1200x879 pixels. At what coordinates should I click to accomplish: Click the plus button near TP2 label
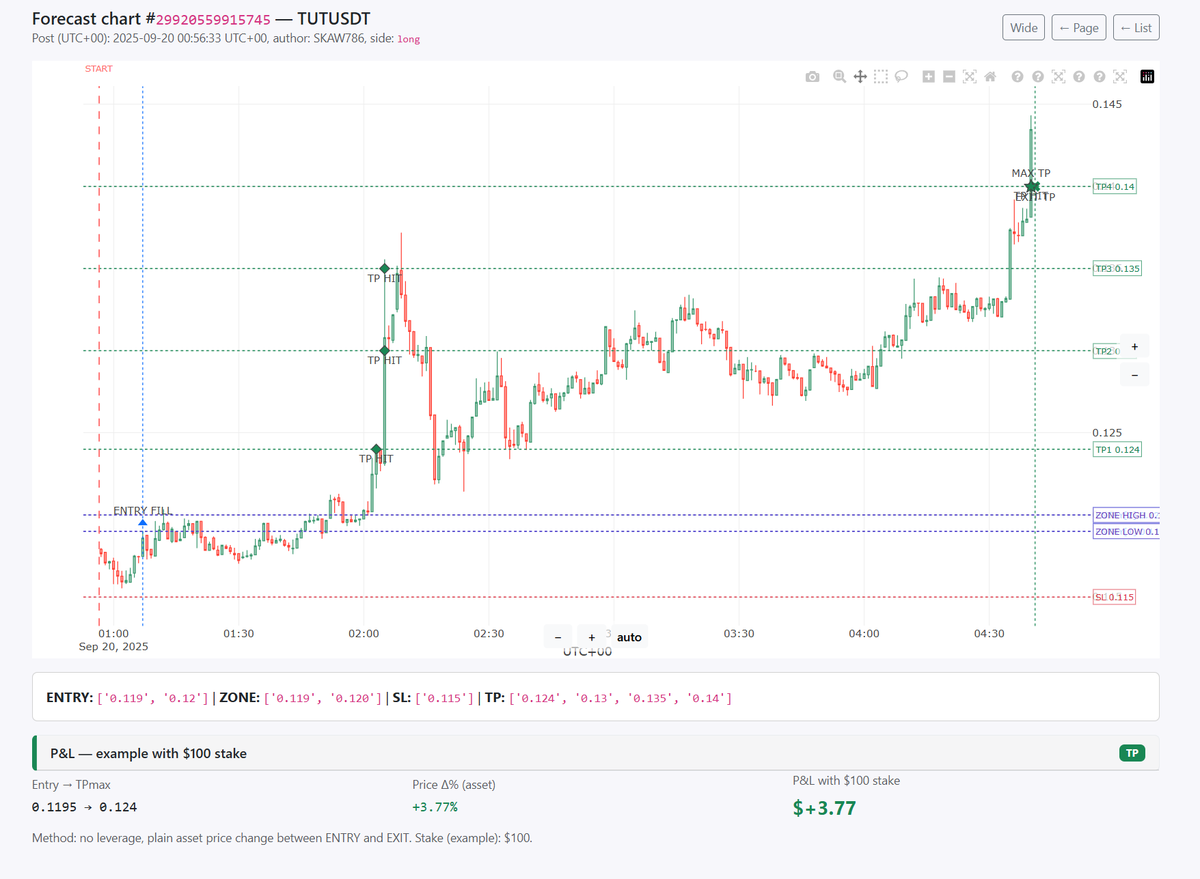(1134, 347)
